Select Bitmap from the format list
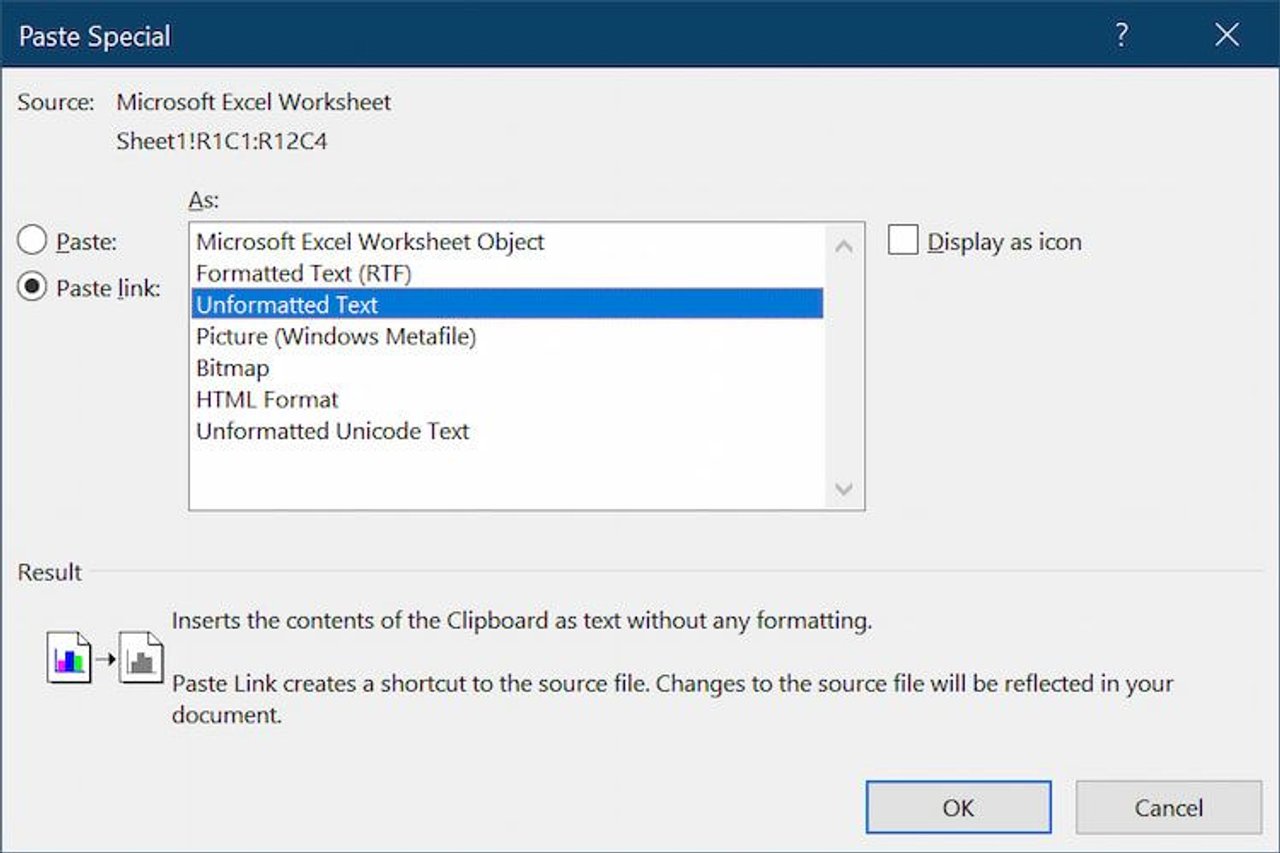Viewport: 1280px width, 853px height. 233,368
